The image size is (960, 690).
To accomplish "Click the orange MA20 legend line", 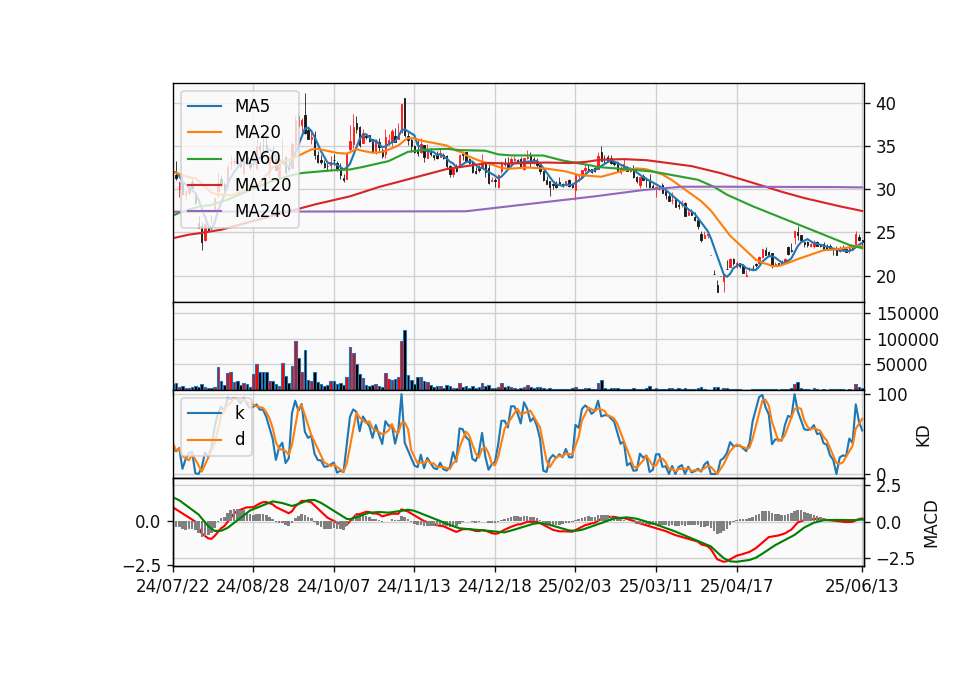I will coord(204,132).
